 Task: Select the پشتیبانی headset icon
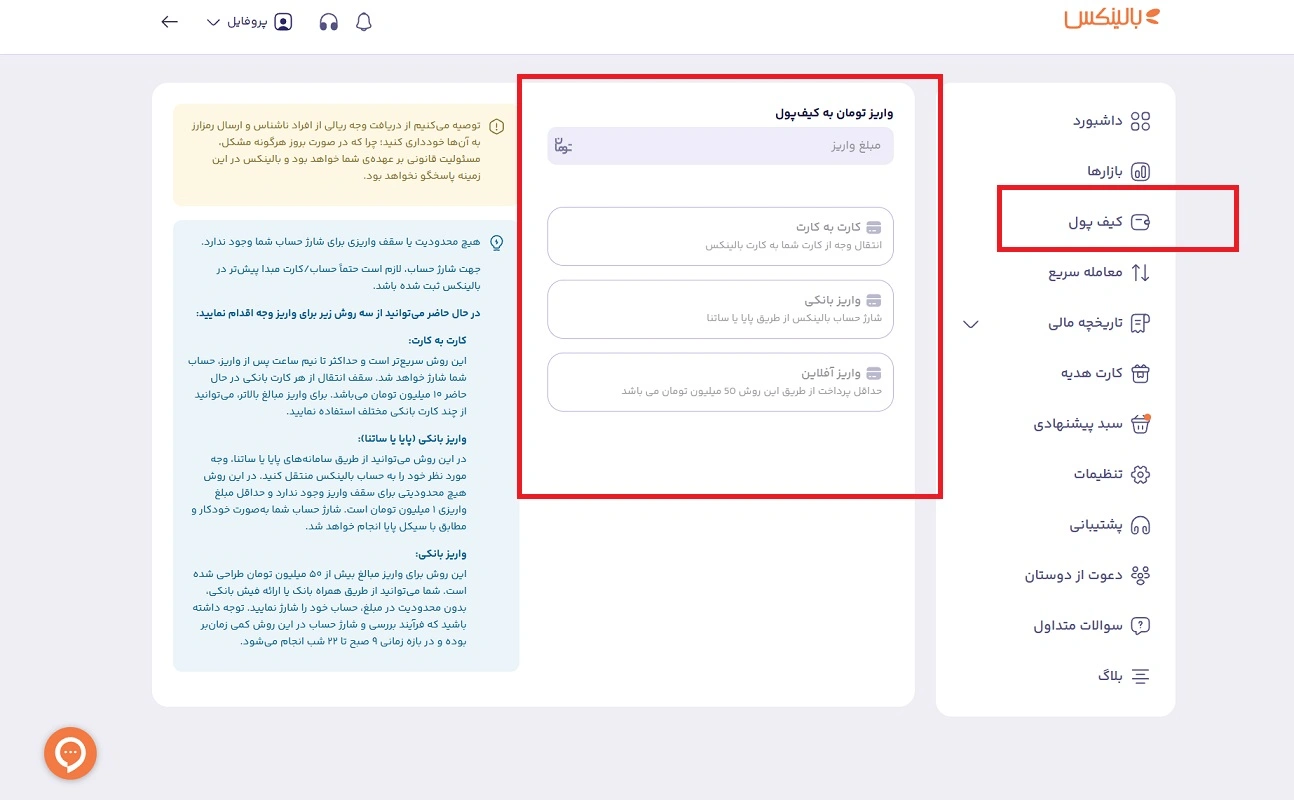pos(1140,525)
